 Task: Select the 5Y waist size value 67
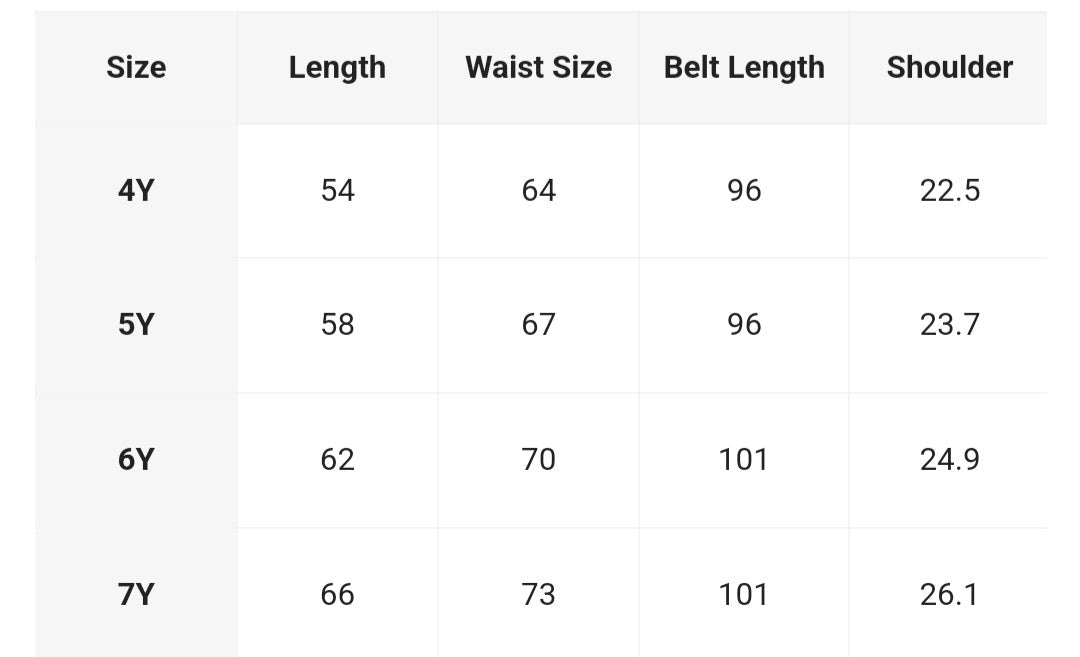point(538,324)
